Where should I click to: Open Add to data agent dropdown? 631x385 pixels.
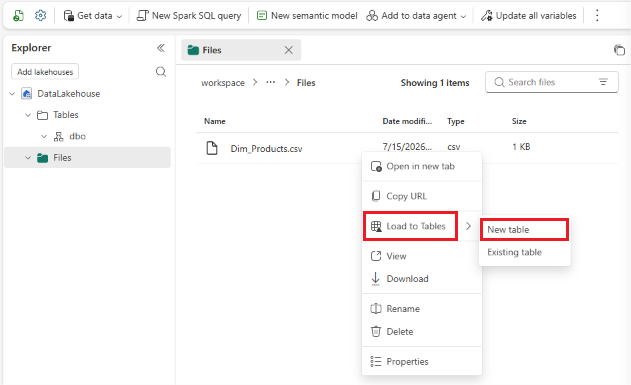[x=416, y=16]
